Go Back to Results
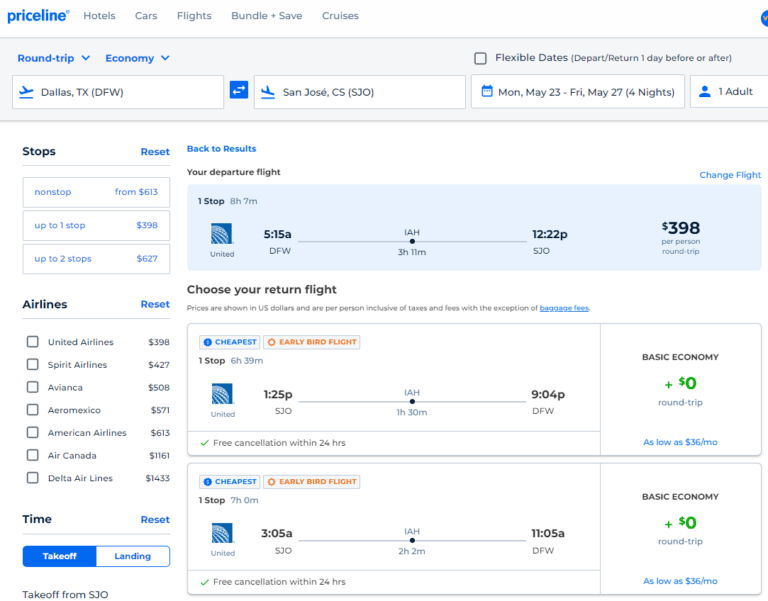This screenshot has height=601, width=768. tap(221, 149)
